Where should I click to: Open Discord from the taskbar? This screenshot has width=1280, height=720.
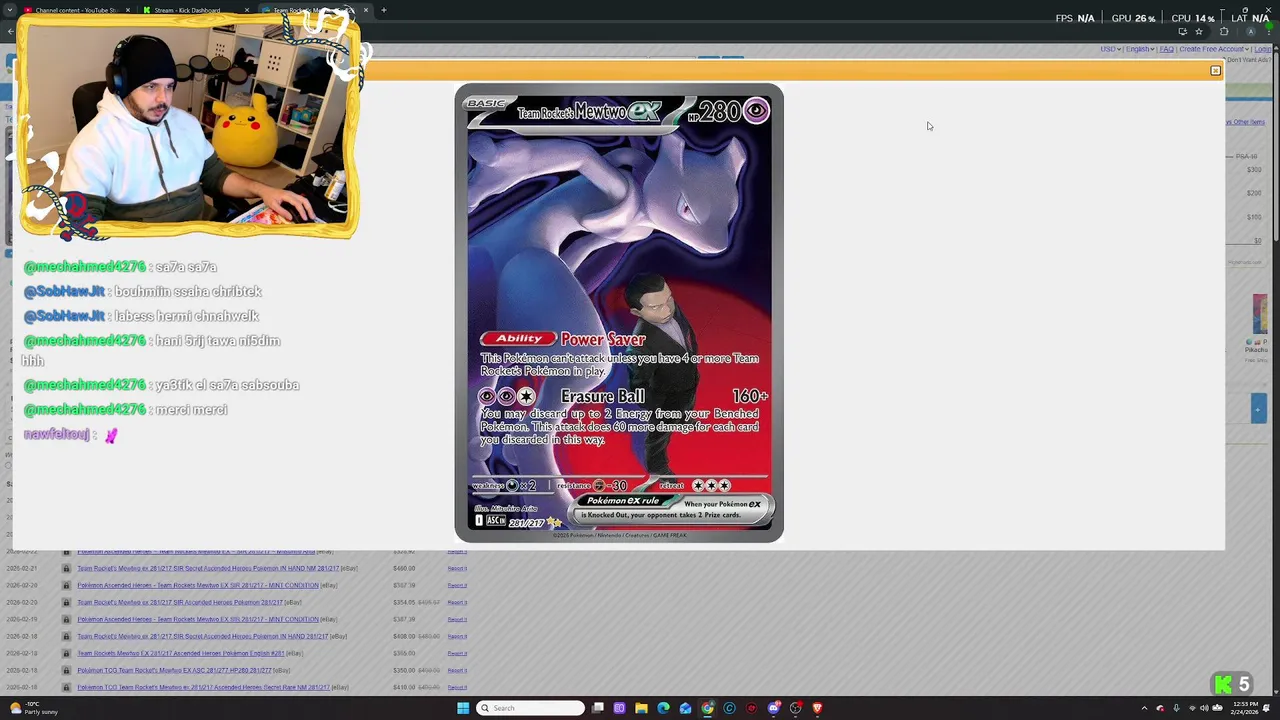pyautogui.click(x=774, y=708)
